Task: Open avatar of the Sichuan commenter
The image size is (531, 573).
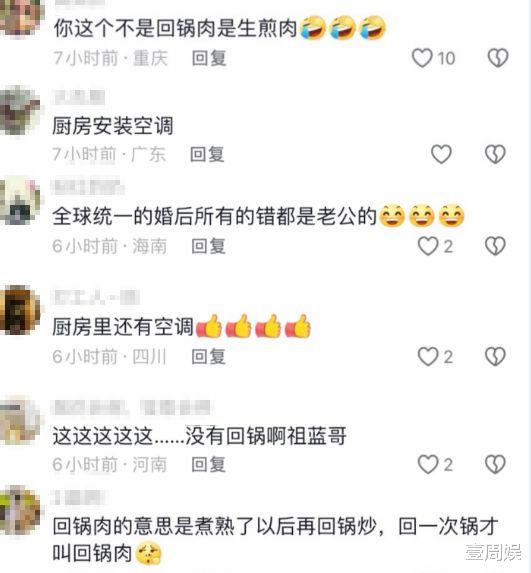Action: [x=20, y=310]
